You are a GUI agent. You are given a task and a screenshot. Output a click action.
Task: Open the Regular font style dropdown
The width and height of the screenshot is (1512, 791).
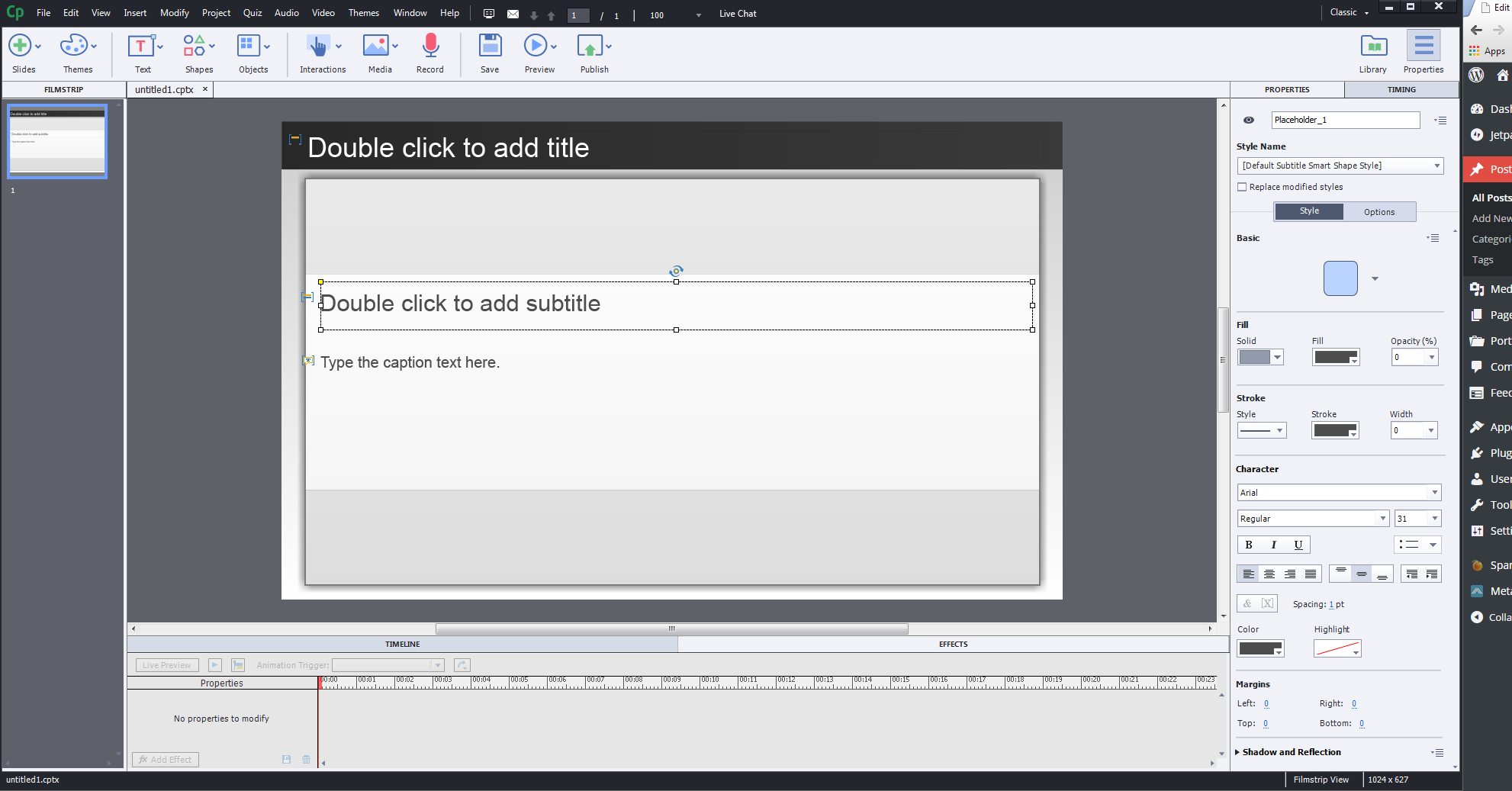tap(1313, 519)
